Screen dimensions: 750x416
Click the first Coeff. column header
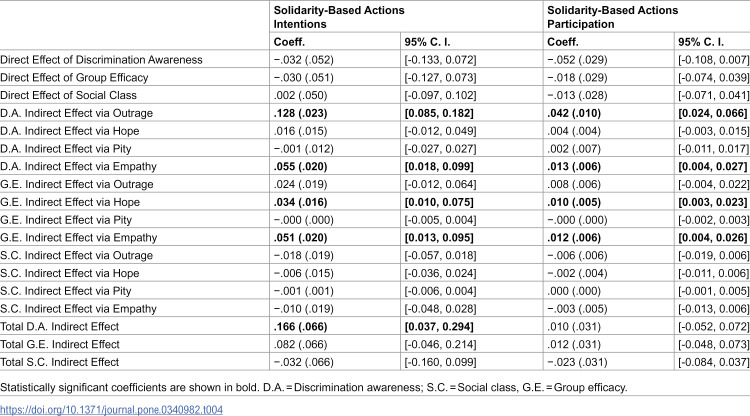289,42
